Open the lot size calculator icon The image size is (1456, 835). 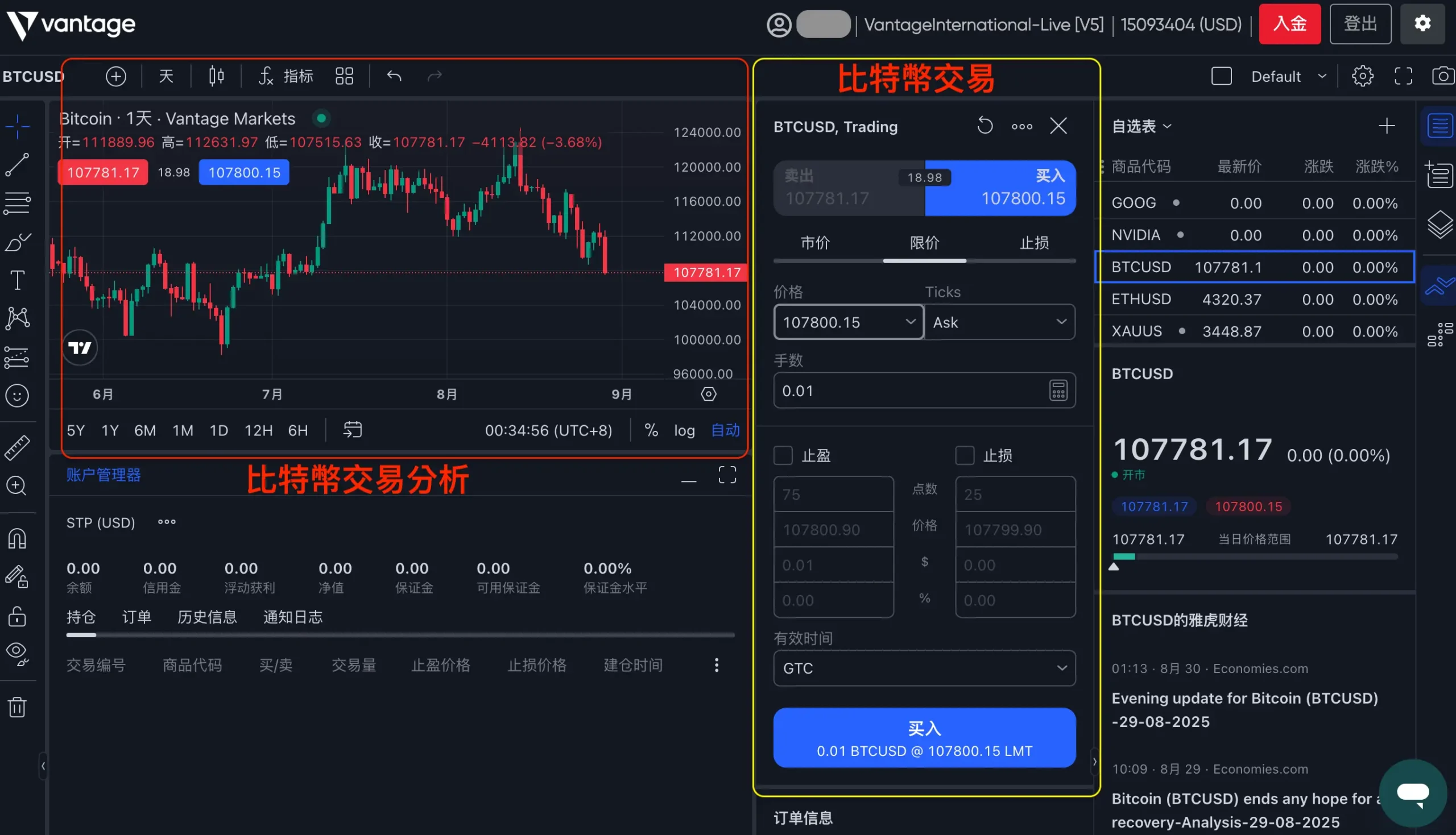(x=1058, y=391)
